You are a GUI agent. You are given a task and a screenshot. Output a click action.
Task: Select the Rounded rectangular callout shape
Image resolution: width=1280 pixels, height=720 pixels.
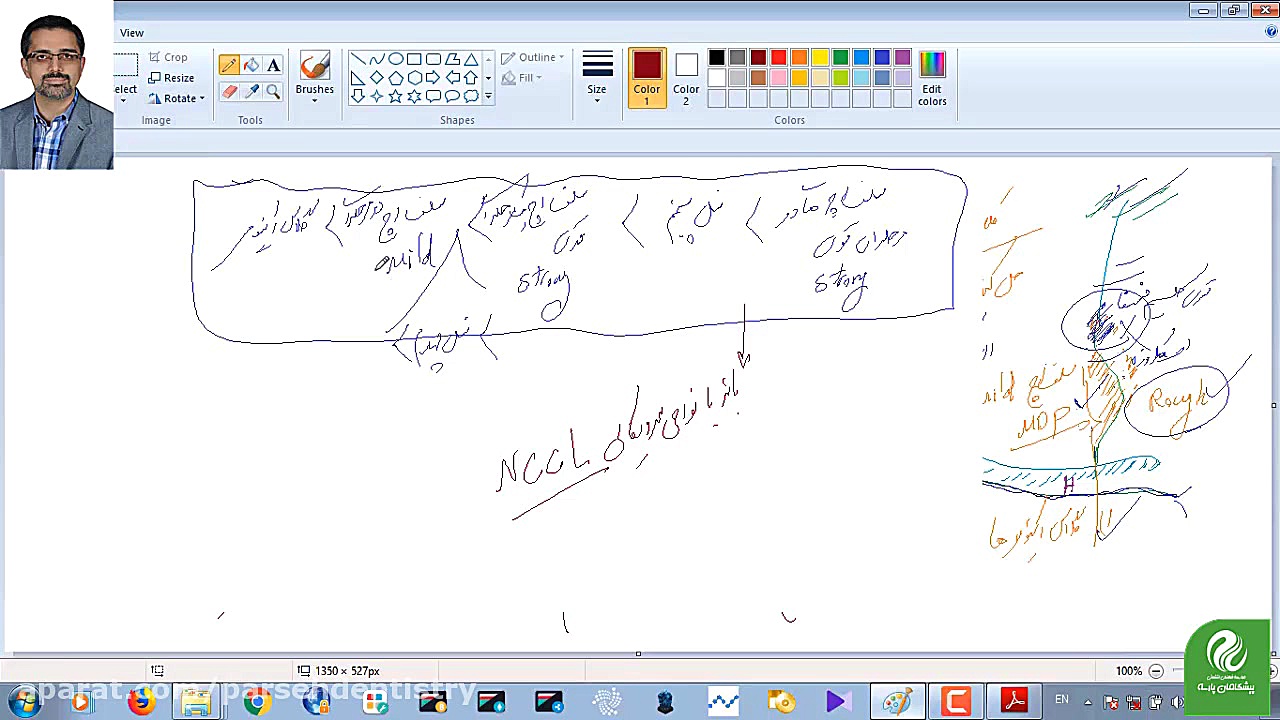tap(434, 96)
